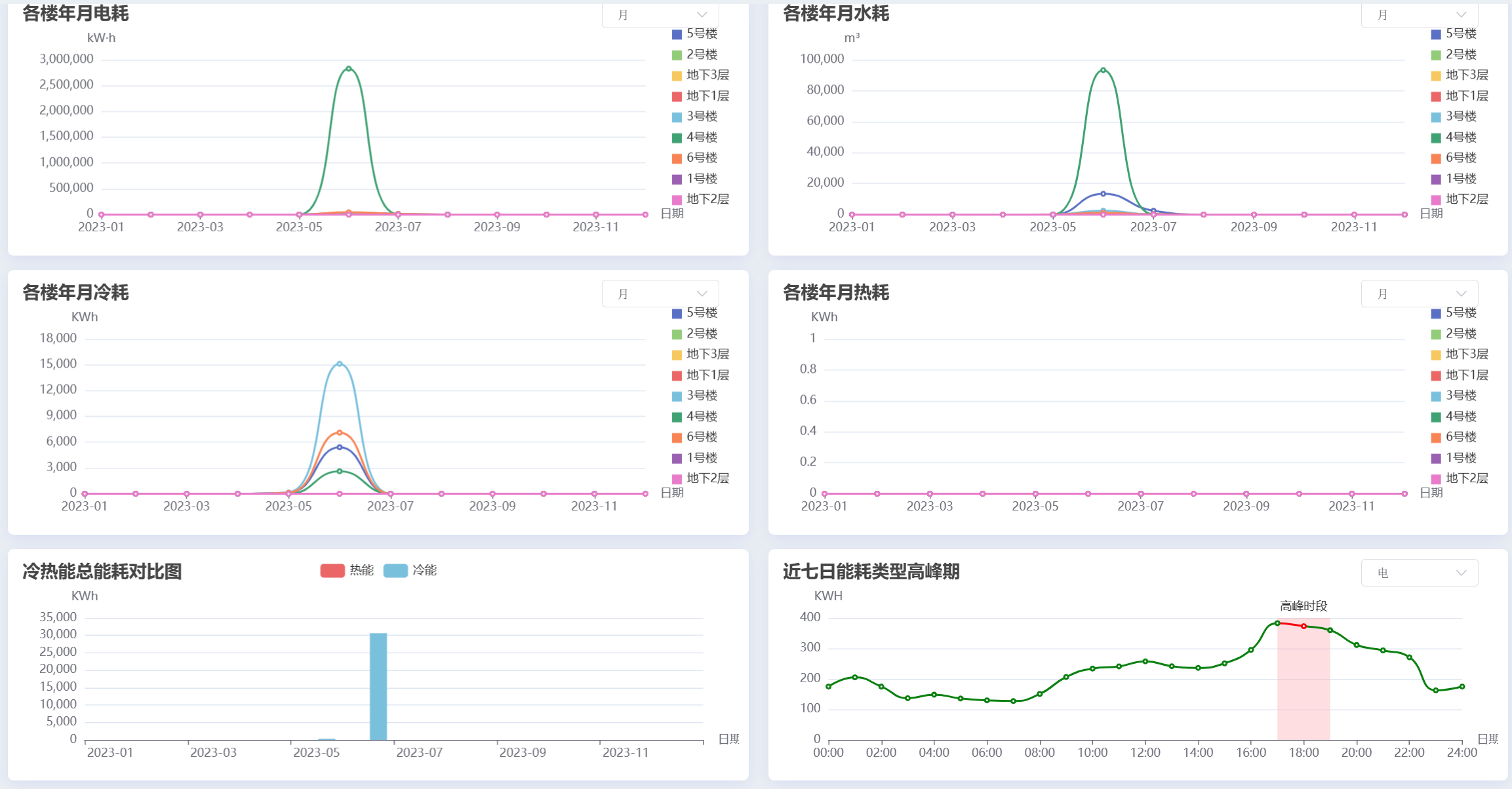The image size is (1512, 789).
Task: Open the 月 dropdown in 各楼年月热耗
Action: point(1420,294)
